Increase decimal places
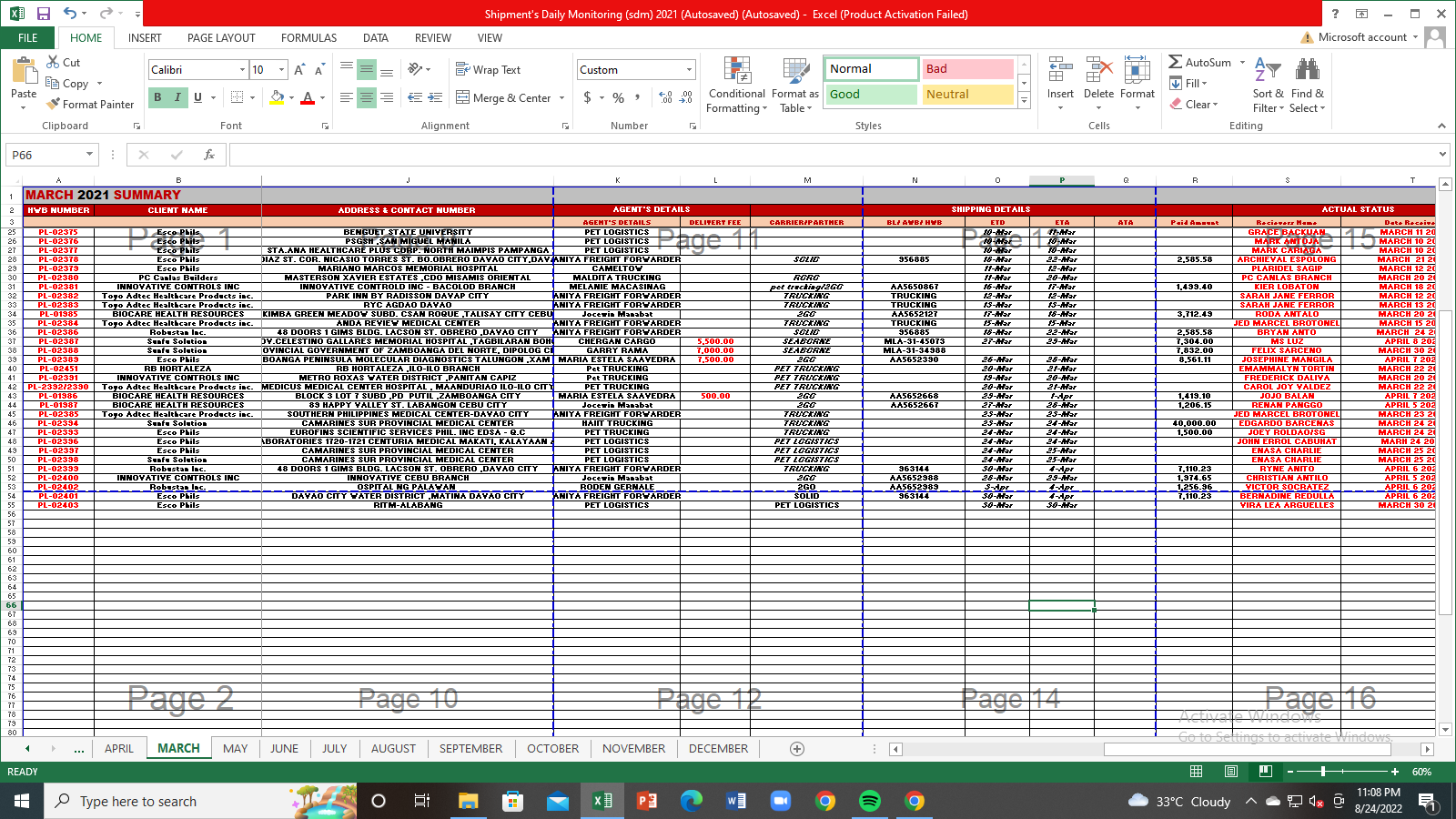Image resolution: width=1456 pixels, height=819 pixels. pos(665,97)
